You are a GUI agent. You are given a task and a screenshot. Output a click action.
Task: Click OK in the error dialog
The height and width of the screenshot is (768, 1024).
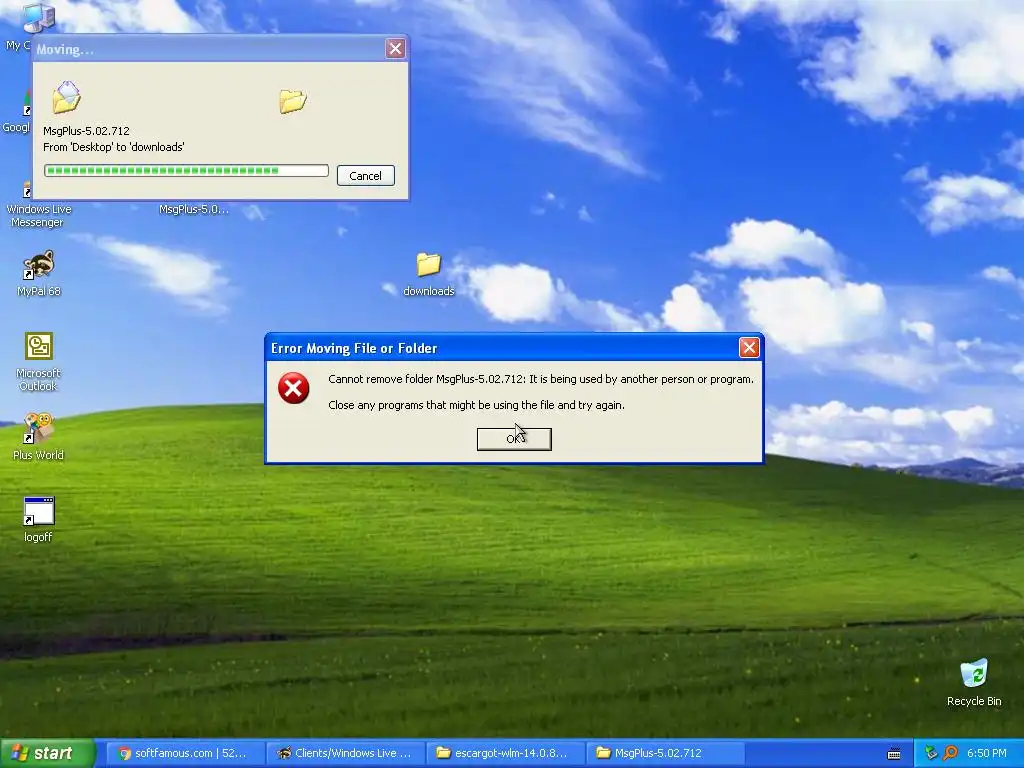(x=514, y=439)
